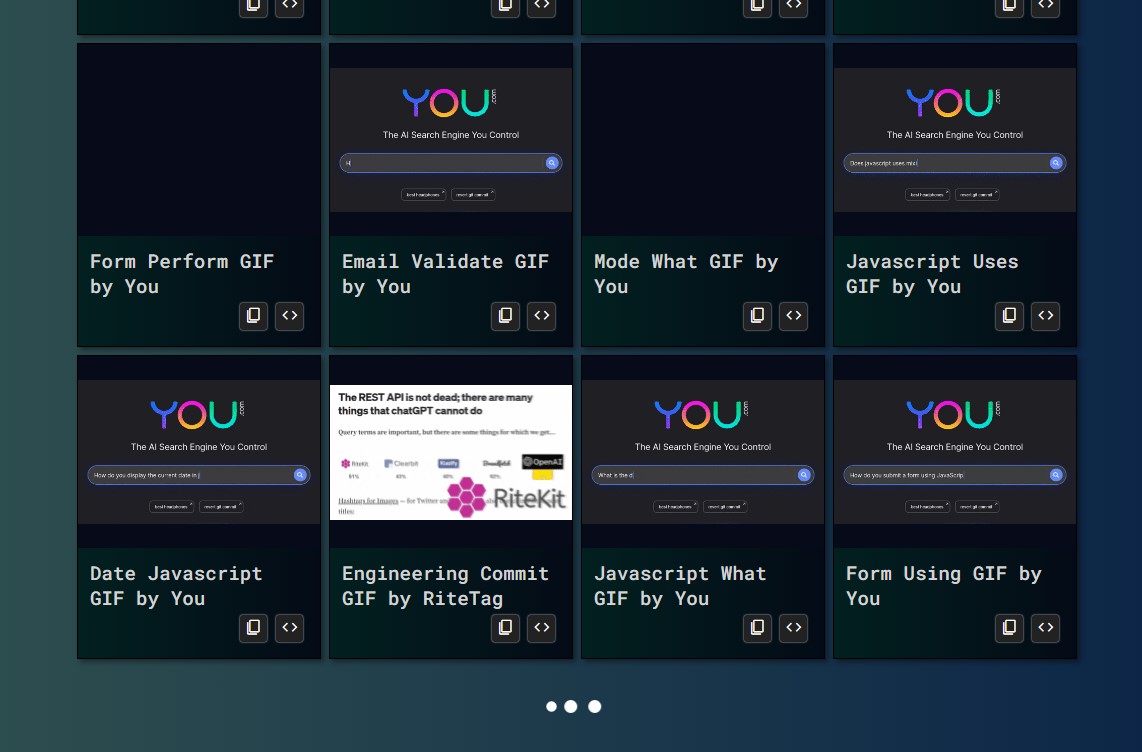Select the first pagination dot
The height and width of the screenshot is (752, 1142).
551,706
